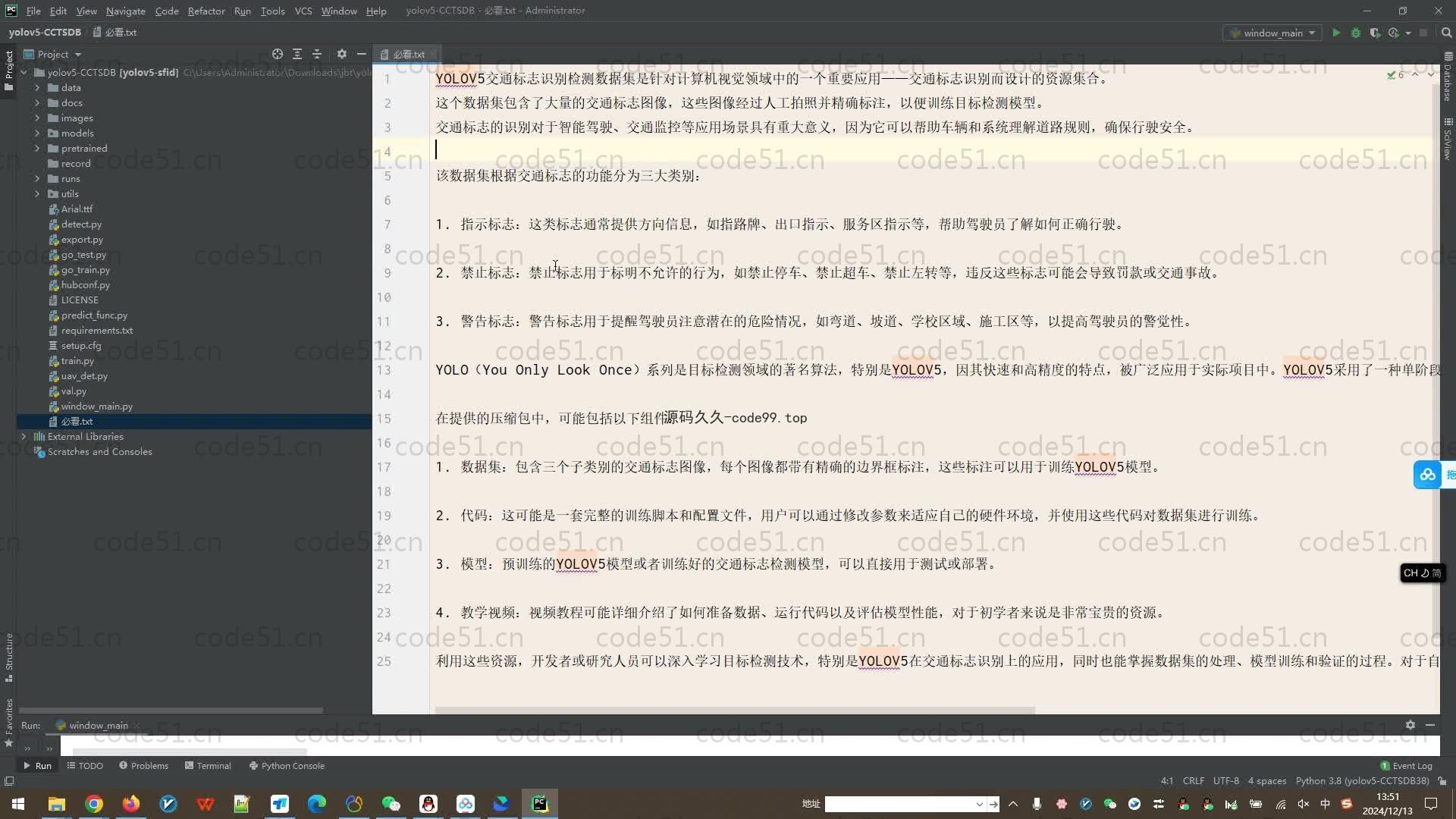Click the editor horizontal scrollbar

(734, 710)
